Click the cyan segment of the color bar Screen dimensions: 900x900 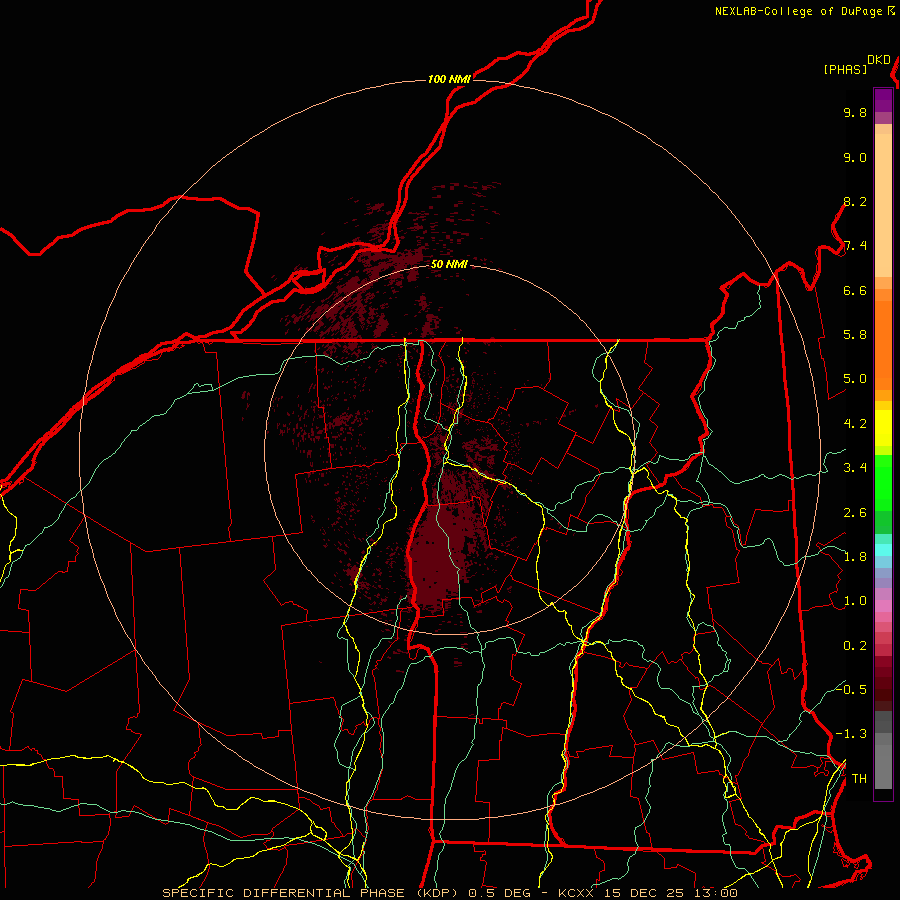(883, 550)
